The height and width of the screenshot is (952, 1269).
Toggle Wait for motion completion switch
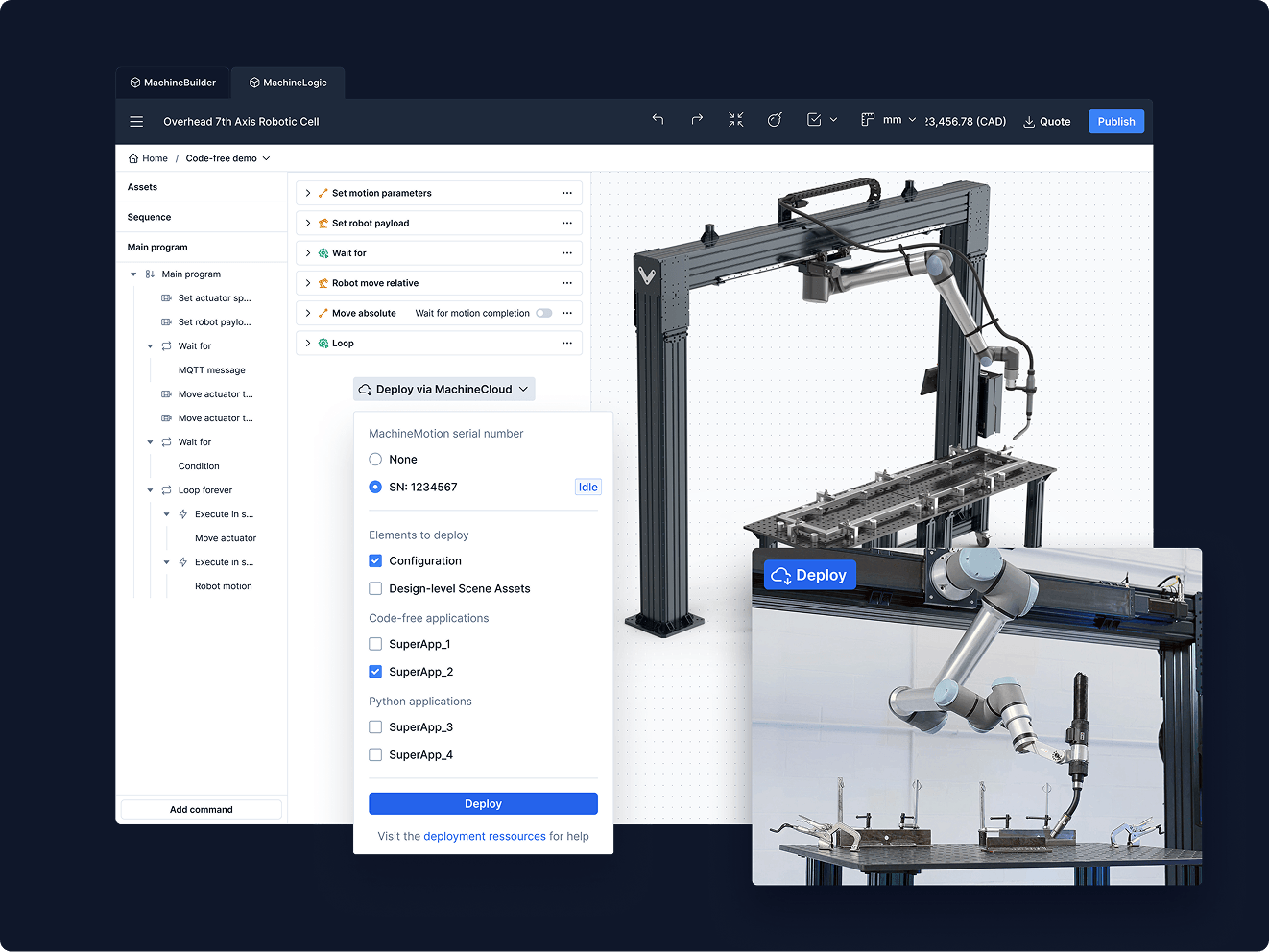(x=544, y=313)
